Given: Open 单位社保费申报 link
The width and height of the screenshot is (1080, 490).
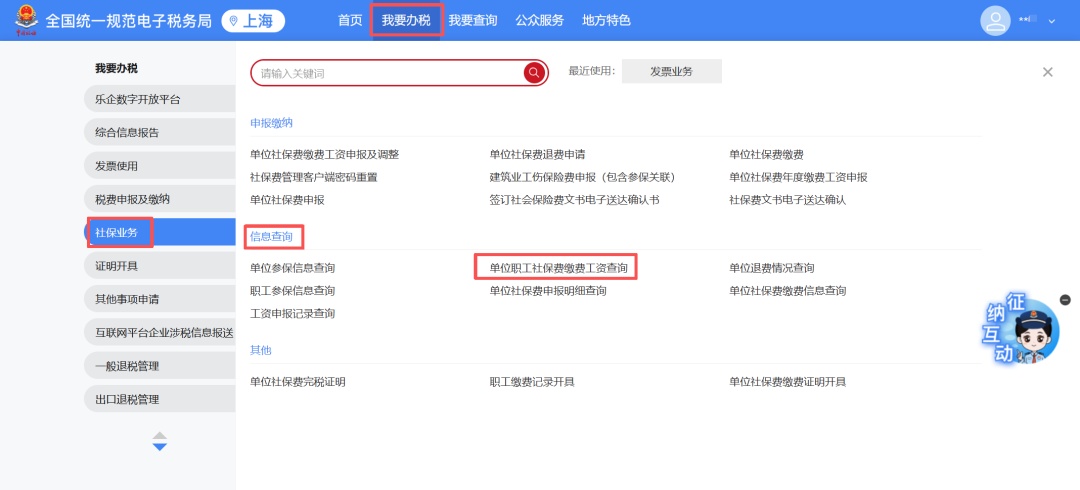Looking at the screenshot, I should (287, 200).
